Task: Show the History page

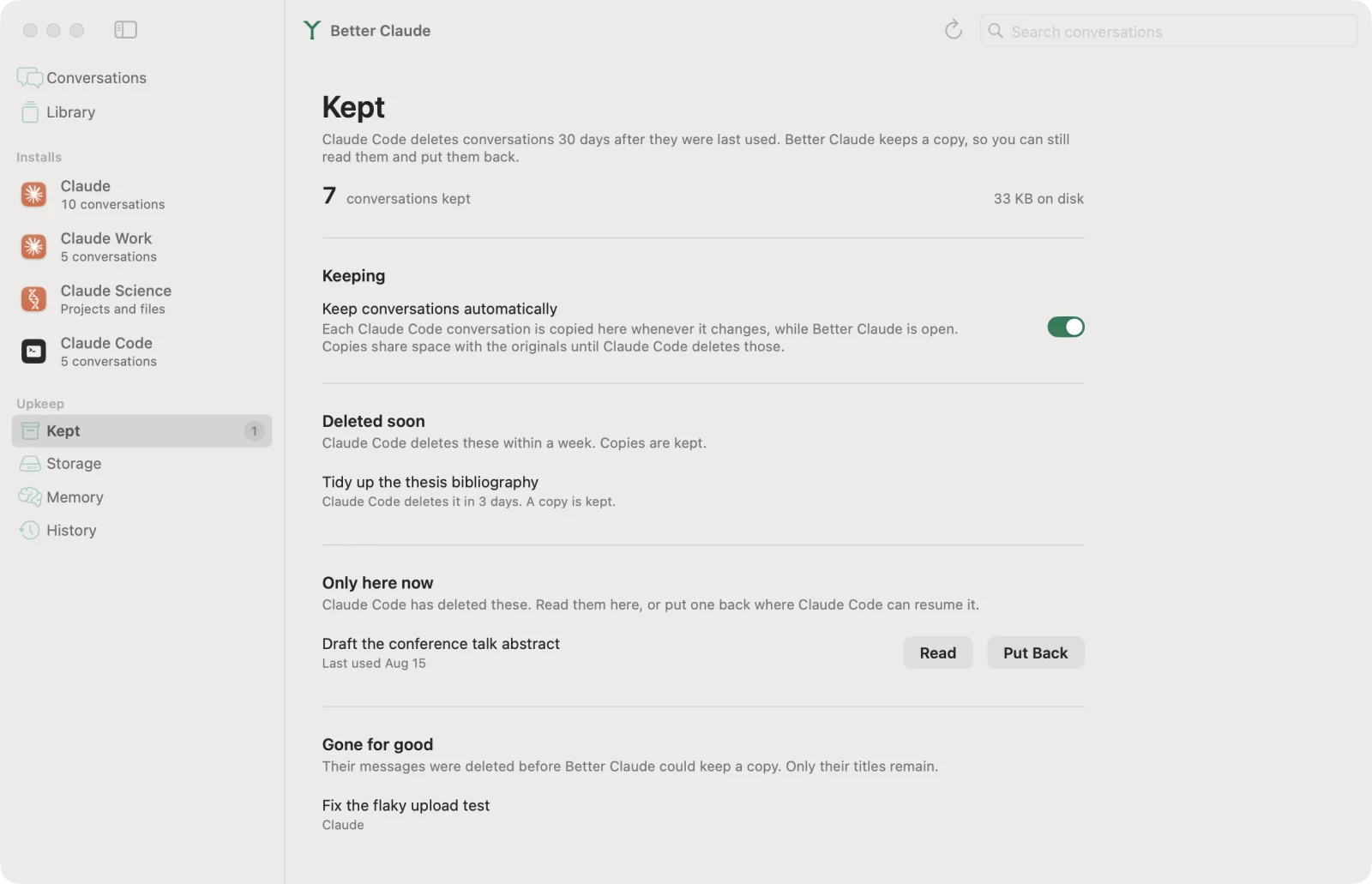Action: pos(142,531)
